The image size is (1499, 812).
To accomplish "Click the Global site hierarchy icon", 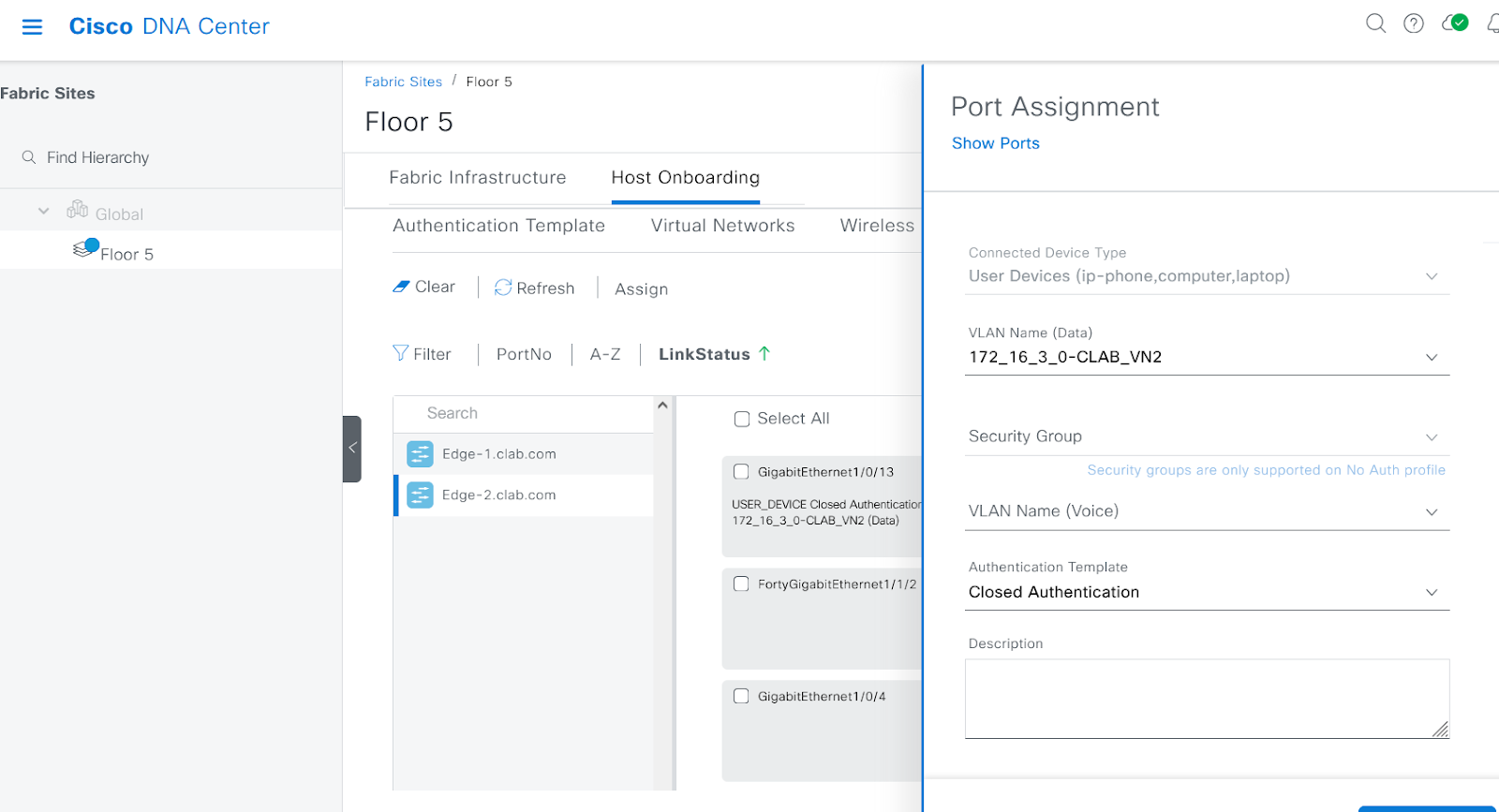I will pos(78,210).
